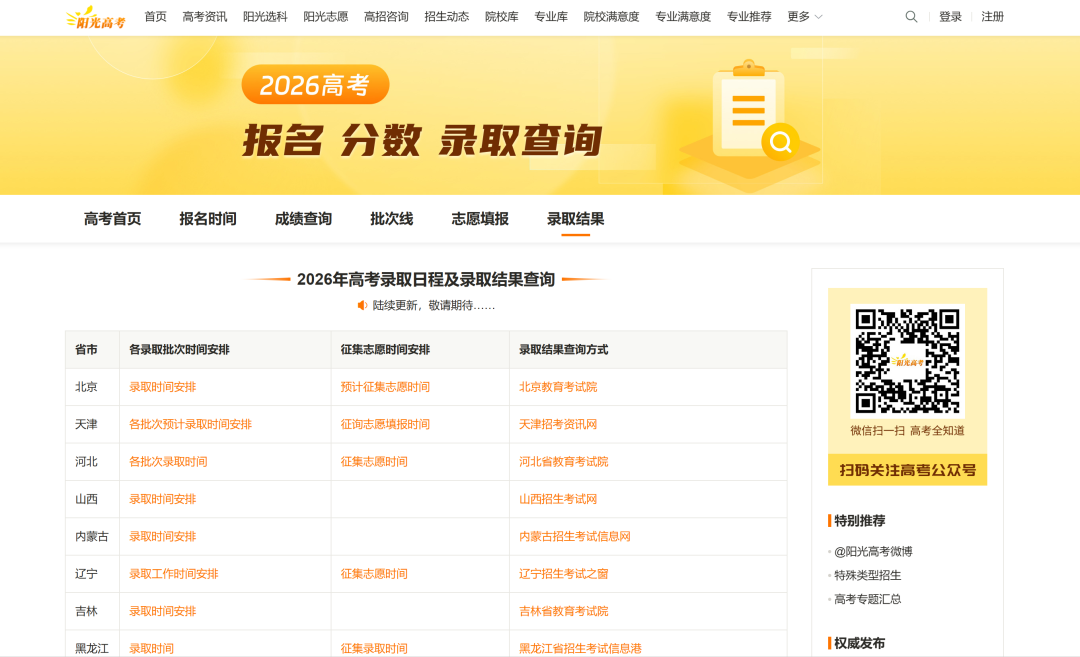Click the 2026高考 banner badge
Viewport: 1080px width, 657px height.
click(315, 85)
